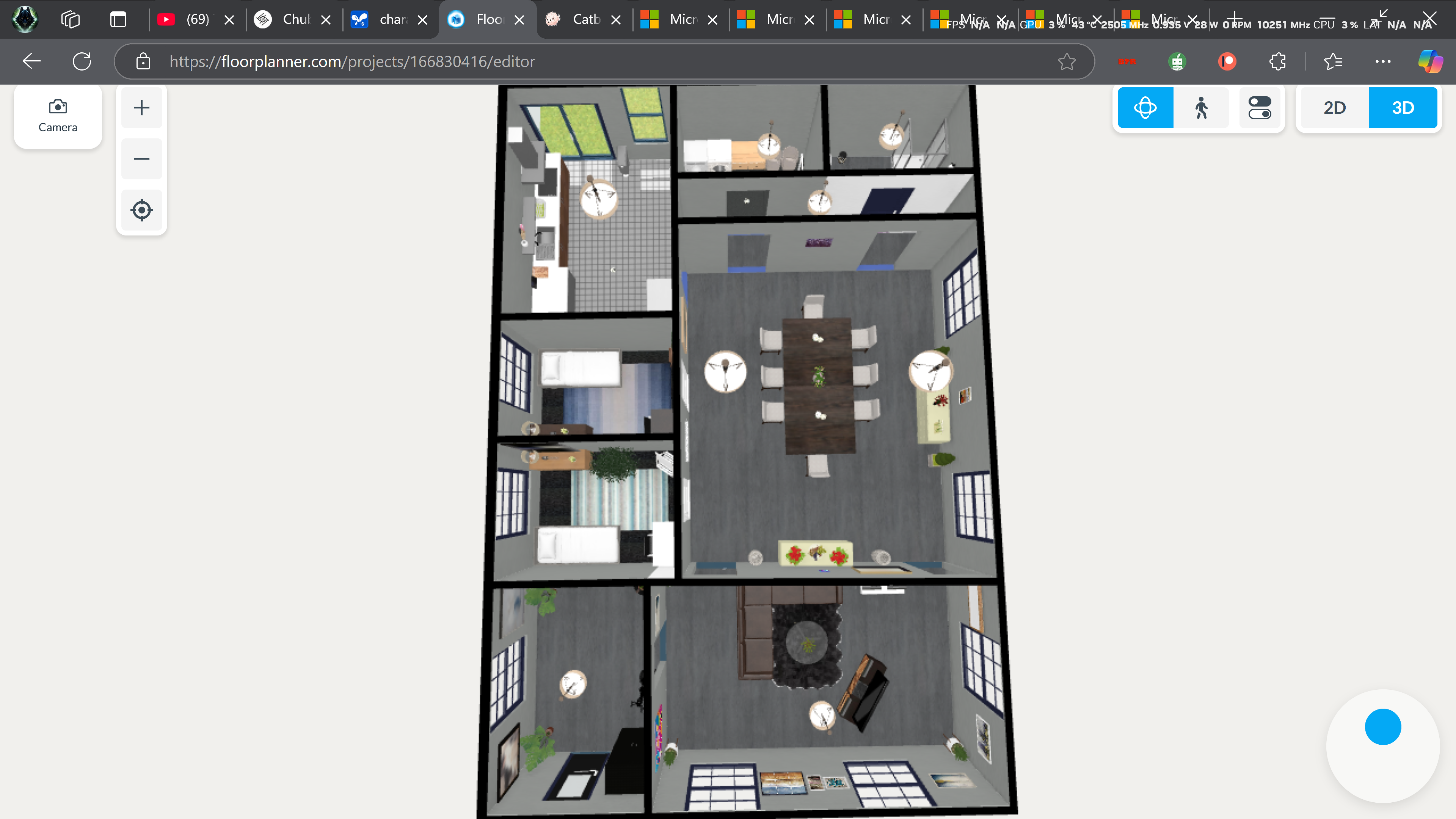The width and height of the screenshot is (1456, 819).
Task: Open the workspaces icon
Action: 71,19
